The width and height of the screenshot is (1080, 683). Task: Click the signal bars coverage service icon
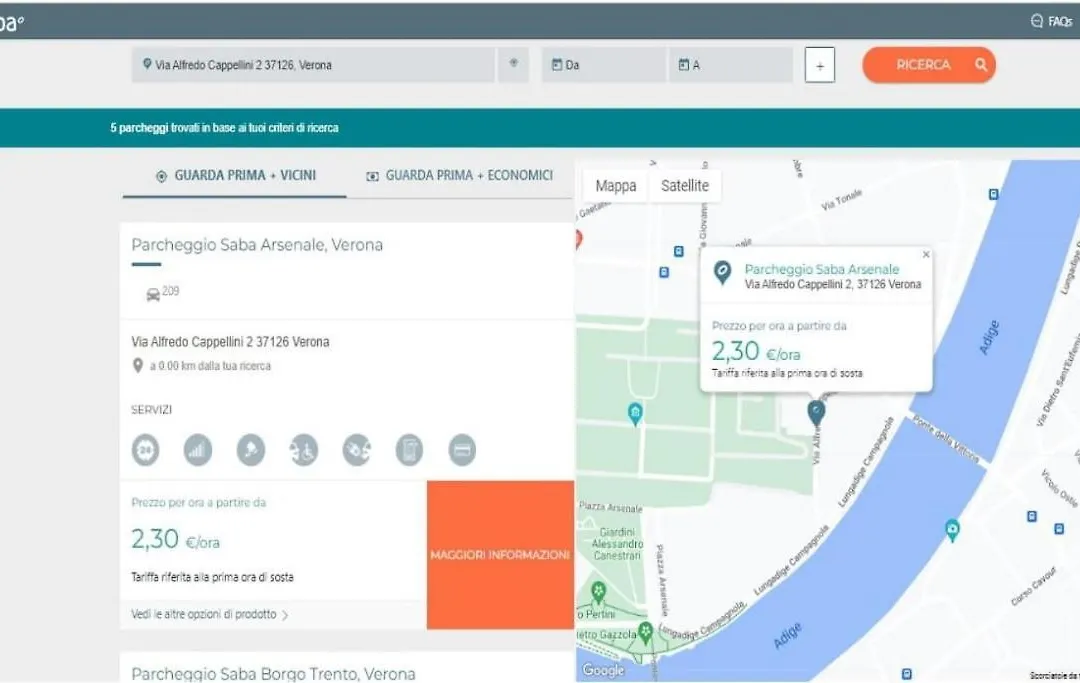198,450
